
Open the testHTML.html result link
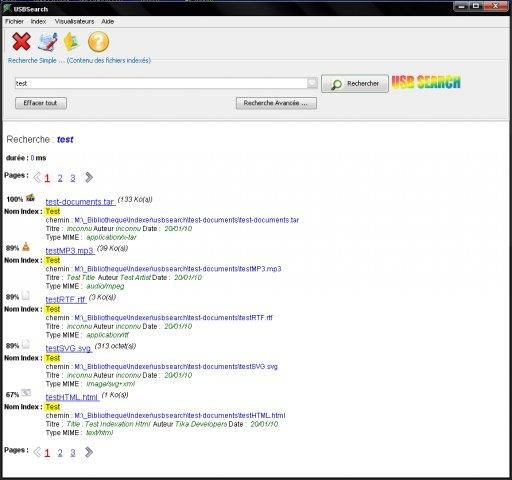pyautogui.click(x=72, y=397)
